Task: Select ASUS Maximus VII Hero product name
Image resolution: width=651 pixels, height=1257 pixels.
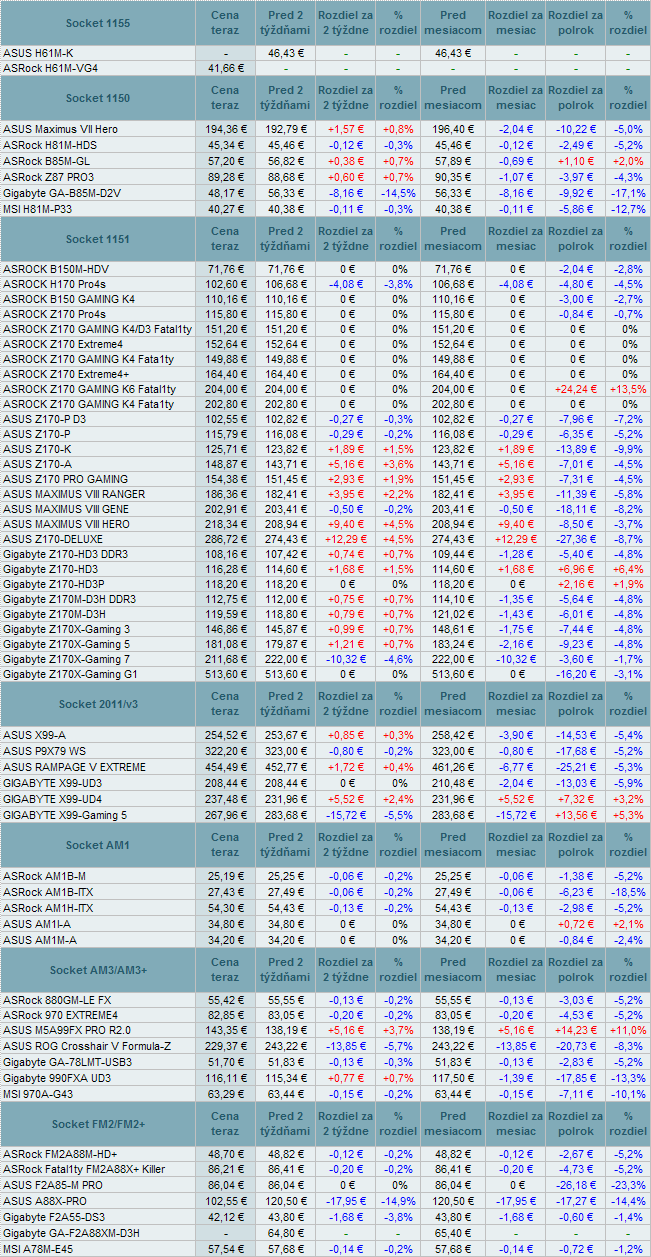Action: pyautogui.click(x=60, y=129)
